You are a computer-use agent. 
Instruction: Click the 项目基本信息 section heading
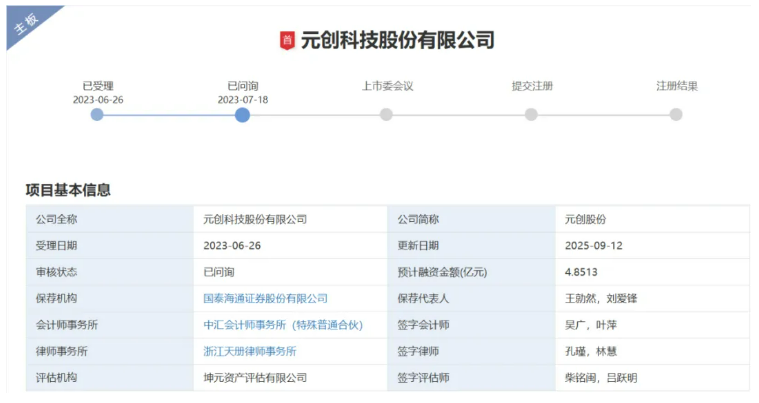click(68, 190)
